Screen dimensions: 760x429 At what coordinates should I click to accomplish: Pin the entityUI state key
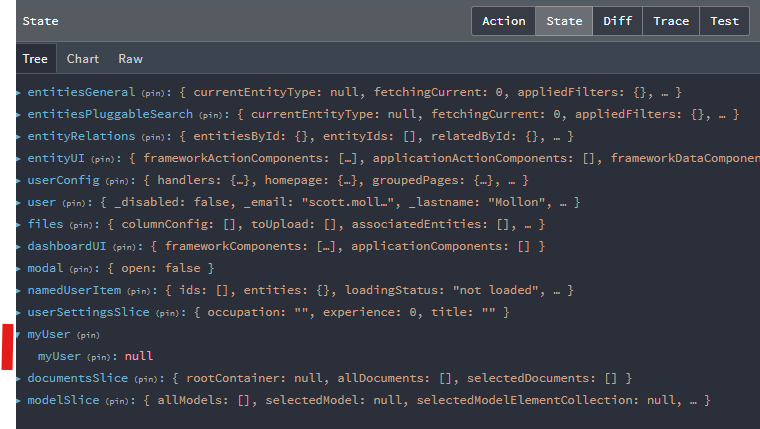(103, 159)
